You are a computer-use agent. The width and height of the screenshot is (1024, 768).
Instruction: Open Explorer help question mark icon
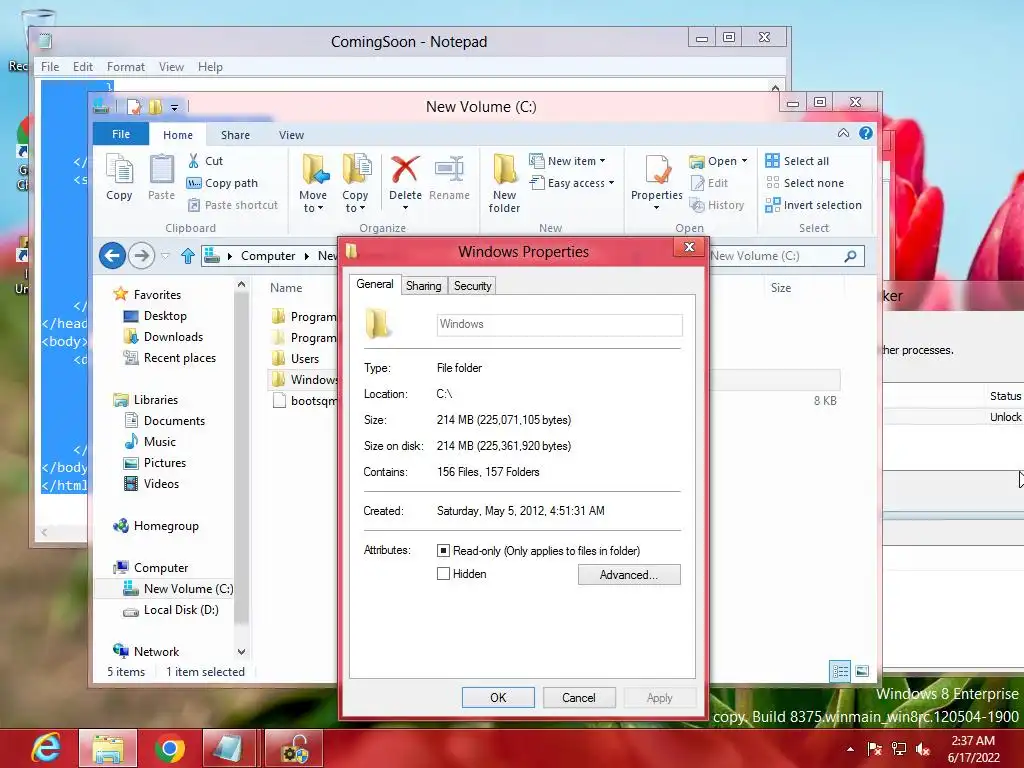pos(866,133)
